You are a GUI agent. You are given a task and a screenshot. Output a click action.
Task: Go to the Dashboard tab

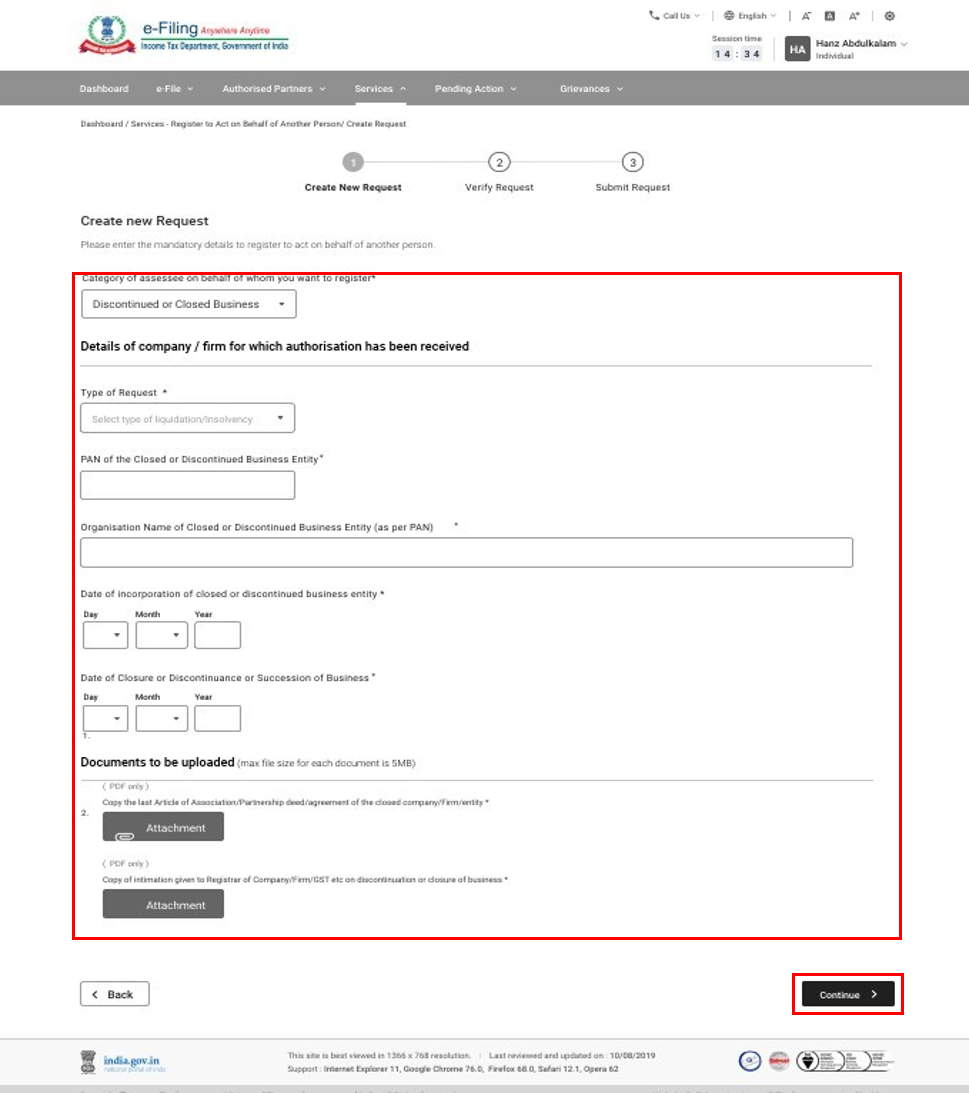pos(104,89)
